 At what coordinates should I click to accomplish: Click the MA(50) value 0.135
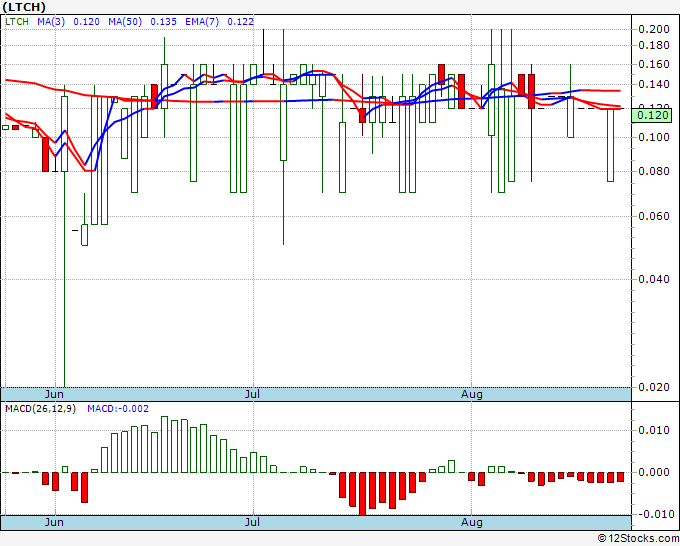(163, 21)
